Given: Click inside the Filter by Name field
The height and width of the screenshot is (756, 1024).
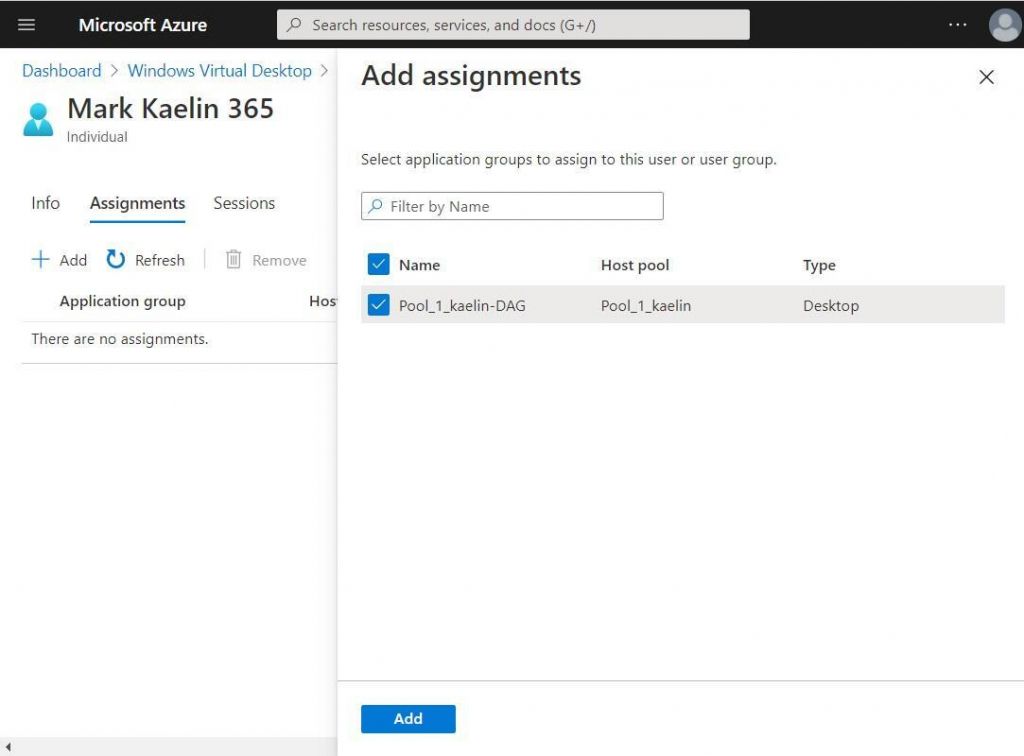Looking at the screenshot, I should point(510,206).
